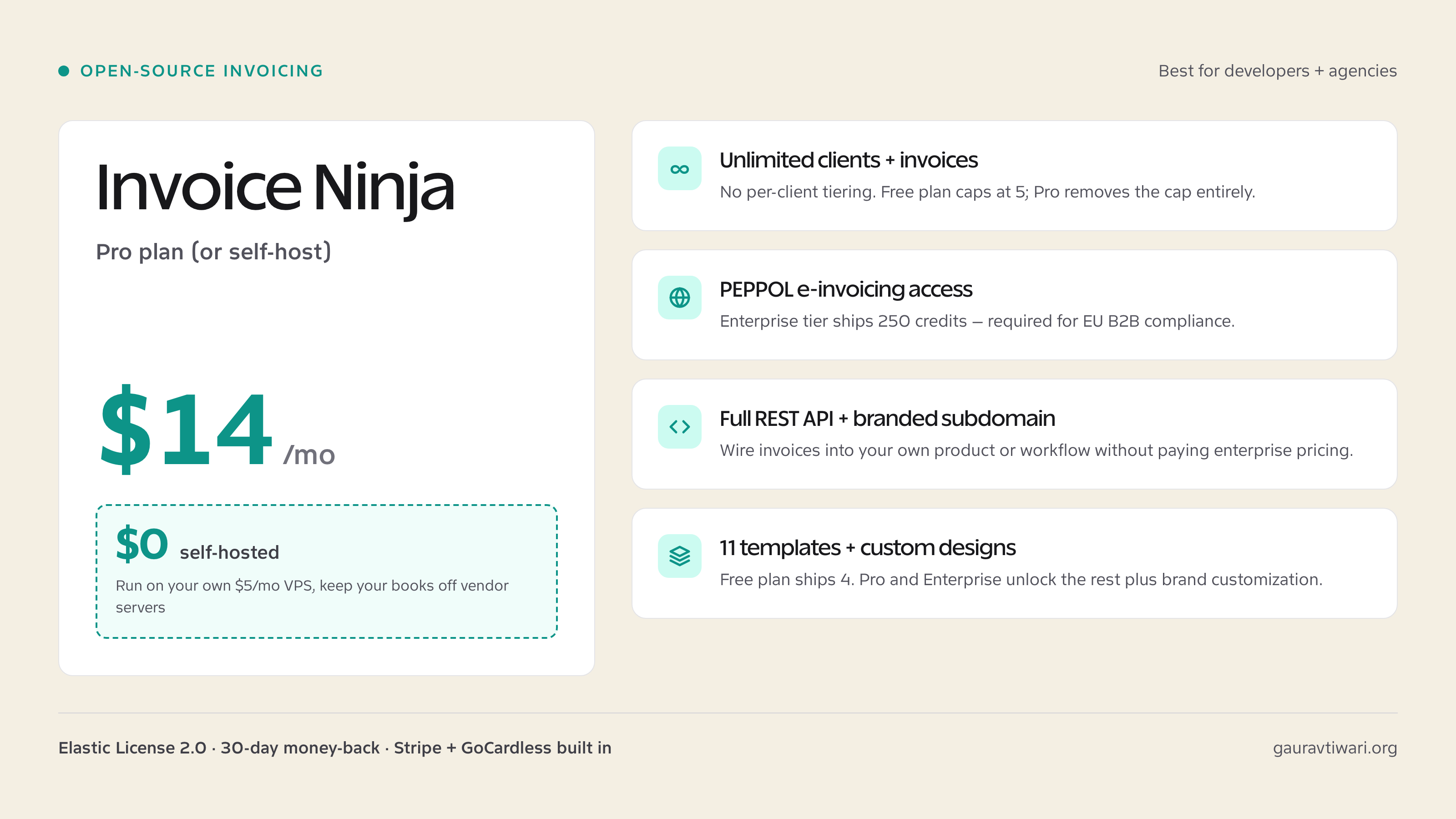Click 'Unlimited clients + invoices' title
Screen dimensions: 1456x819
pos(849,160)
